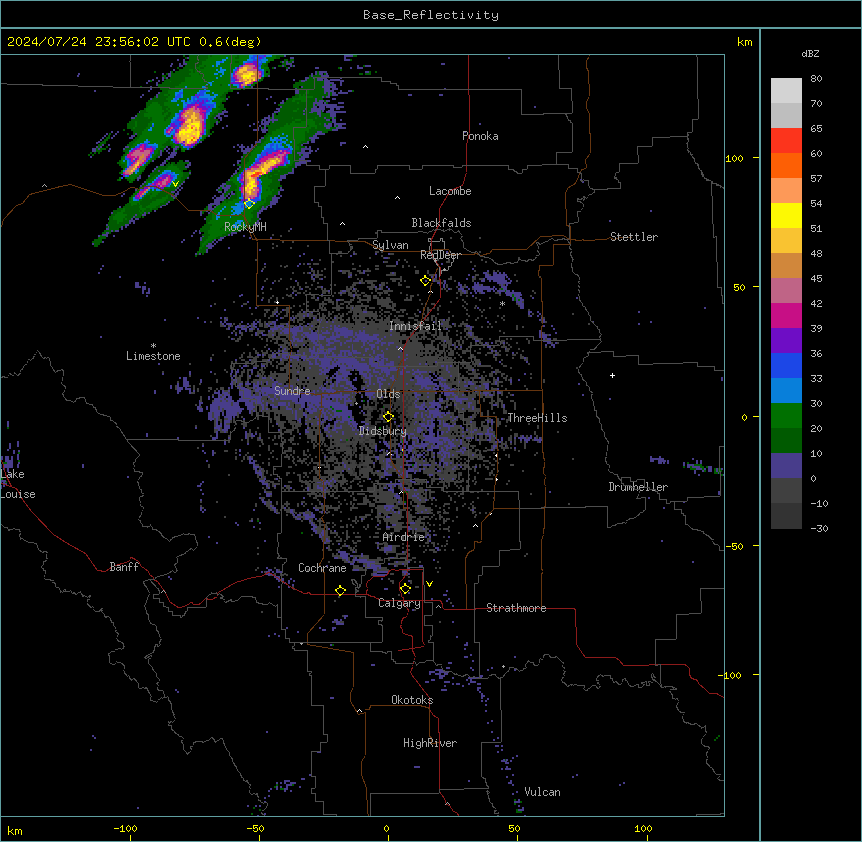Click the orange 57-60 dBZ legend swatch
This screenshot has width=862, height=842.
(x=786, y=165)
